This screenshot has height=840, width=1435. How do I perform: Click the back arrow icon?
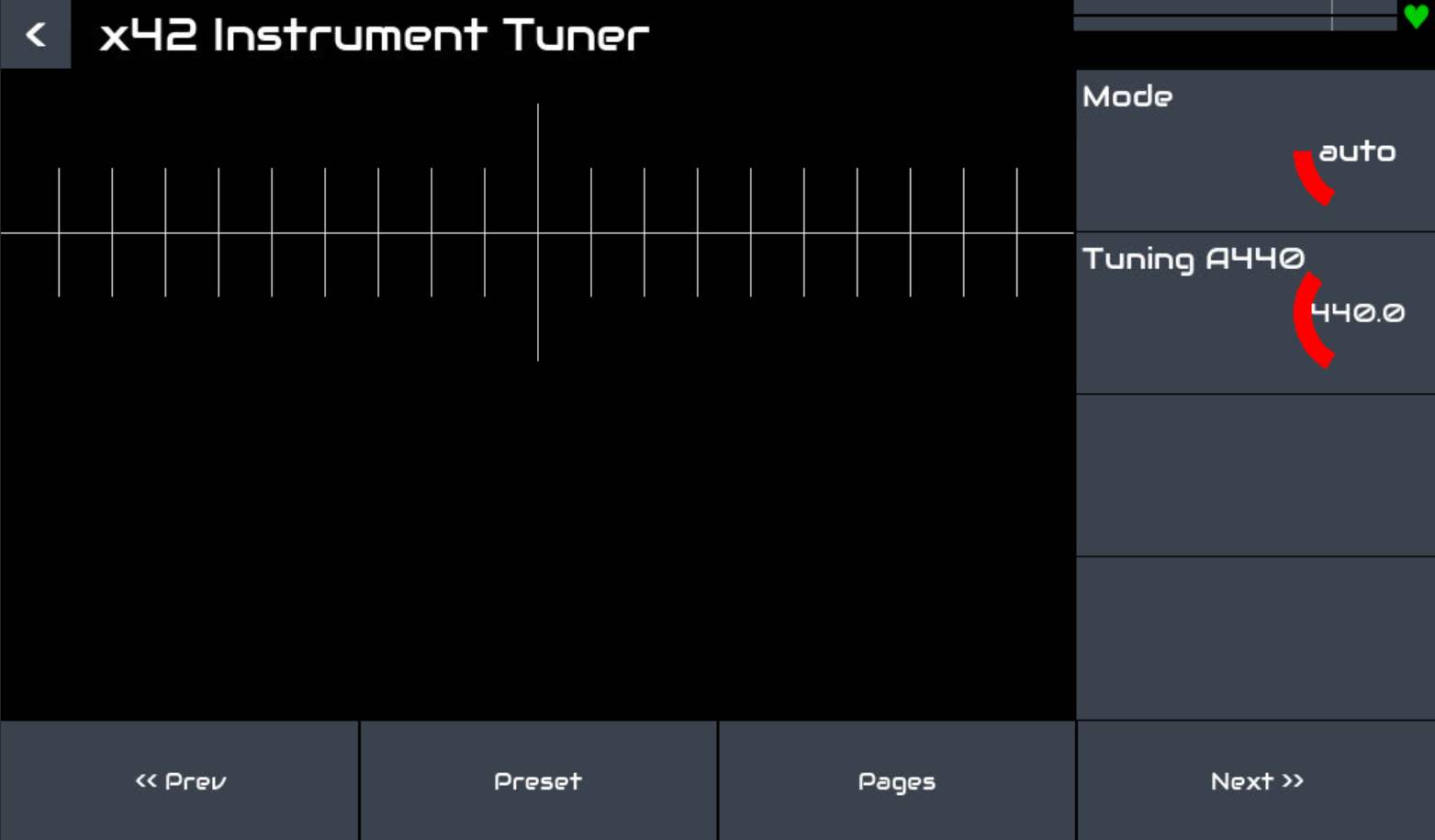(36, 35)
